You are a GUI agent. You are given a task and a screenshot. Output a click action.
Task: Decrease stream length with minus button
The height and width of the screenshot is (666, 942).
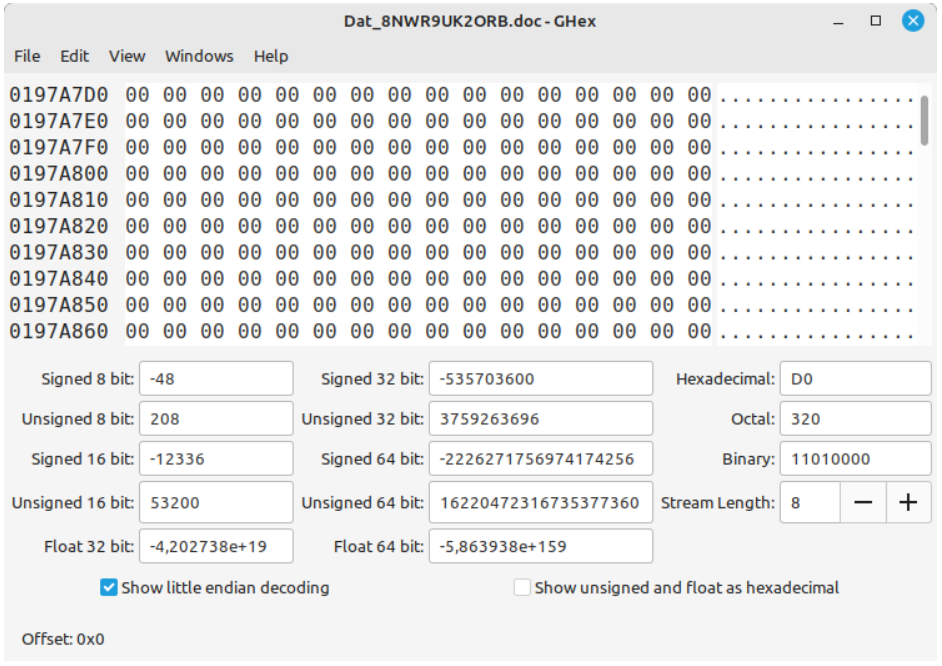click(x=862, y=503)
